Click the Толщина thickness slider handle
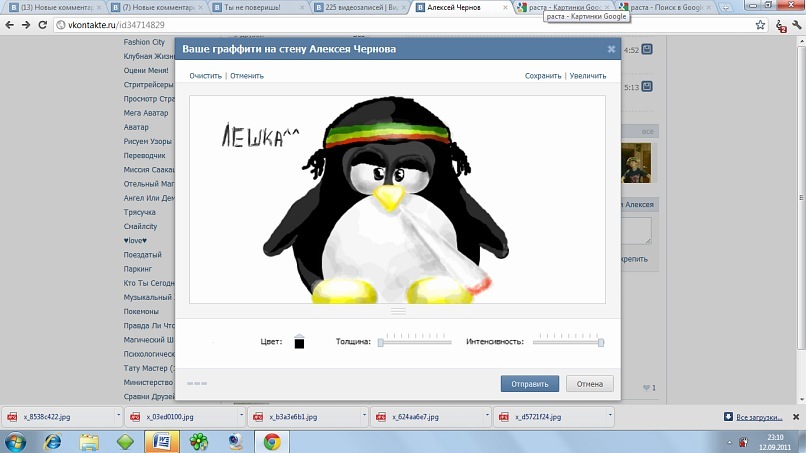Screen dimensions: 806x453 tap(381, 342)
